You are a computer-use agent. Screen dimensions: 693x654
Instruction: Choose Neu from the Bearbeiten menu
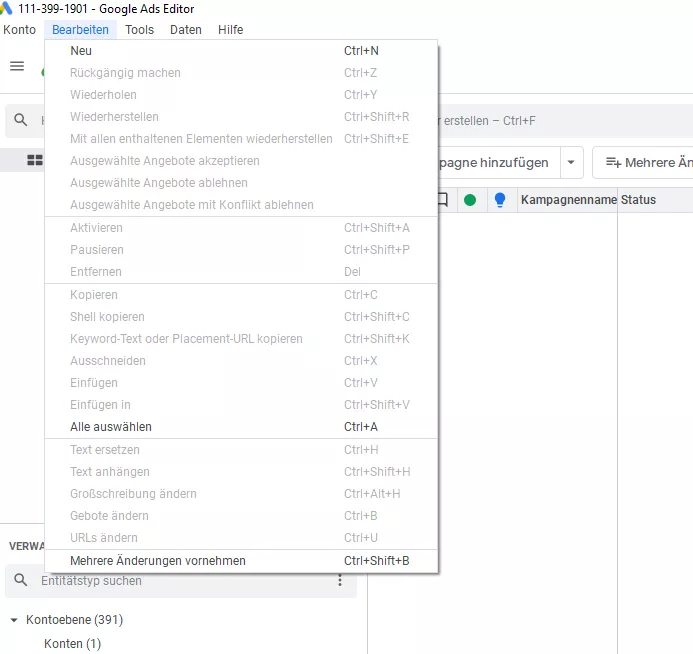[x=241, y=51]
